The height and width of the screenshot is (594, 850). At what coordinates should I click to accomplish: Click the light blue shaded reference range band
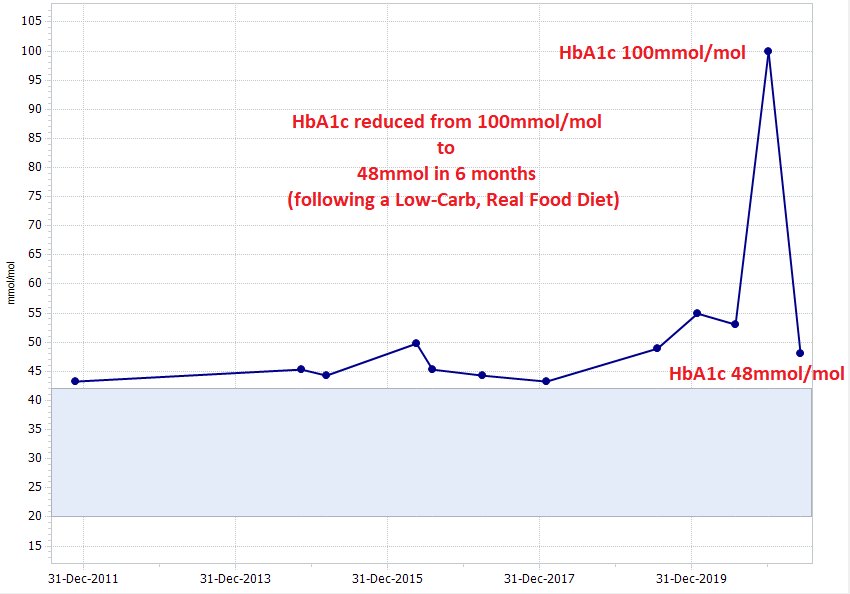(430, 452)
